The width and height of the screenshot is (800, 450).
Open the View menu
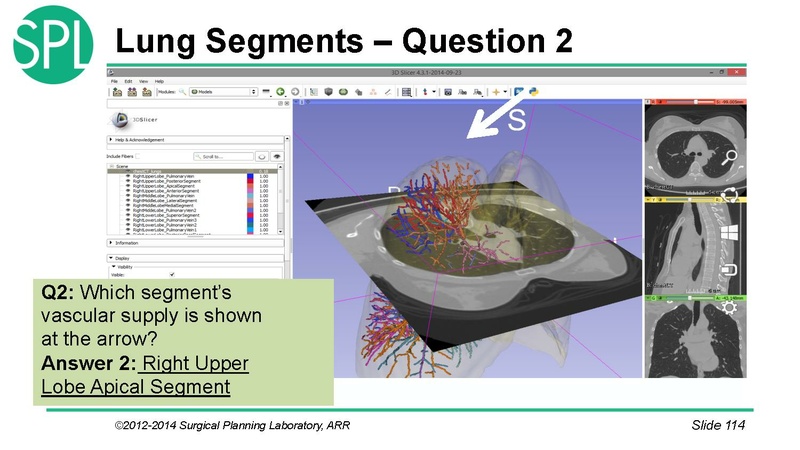click(x=143, y=81)
